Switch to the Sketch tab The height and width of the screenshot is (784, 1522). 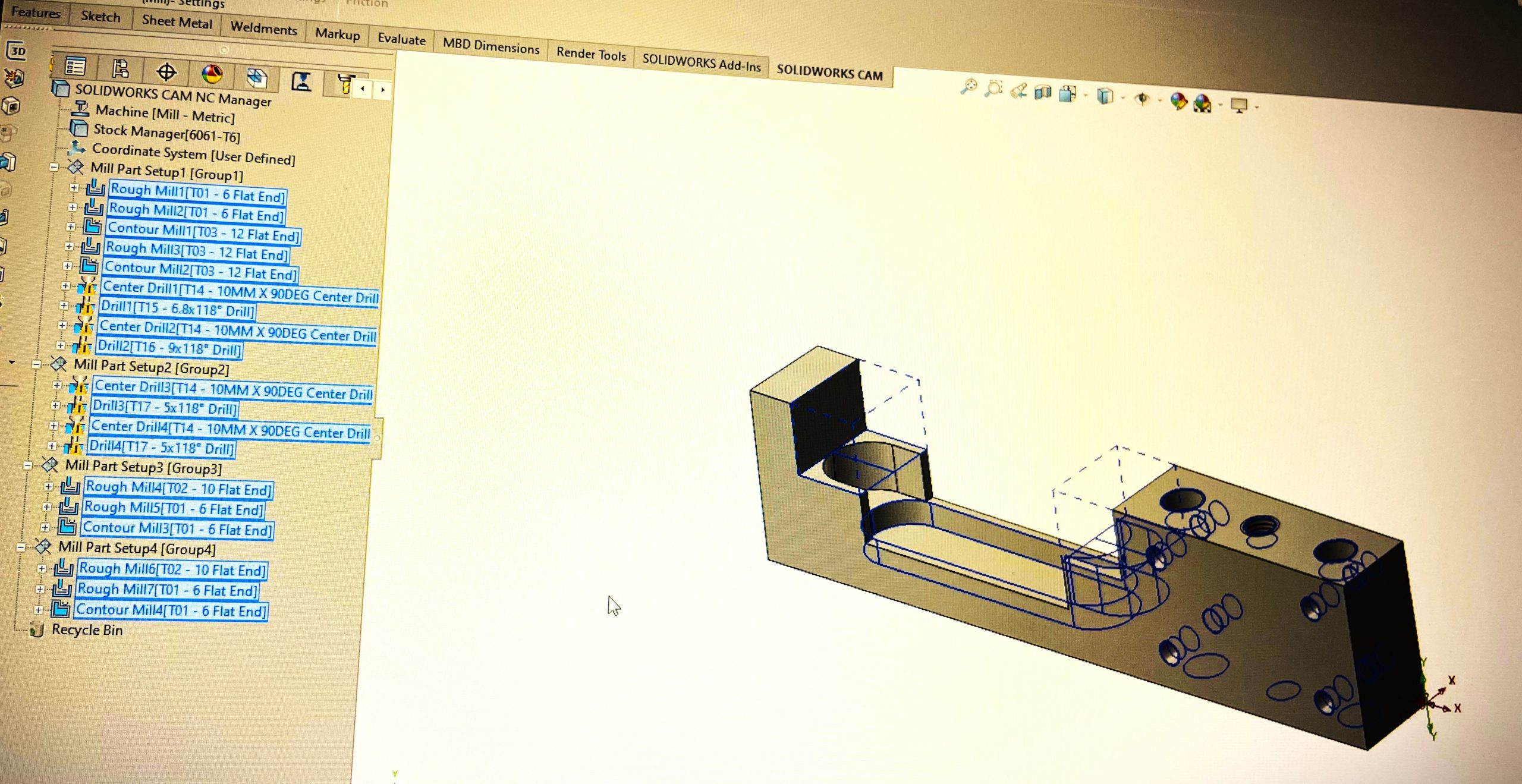click(100, 17)
